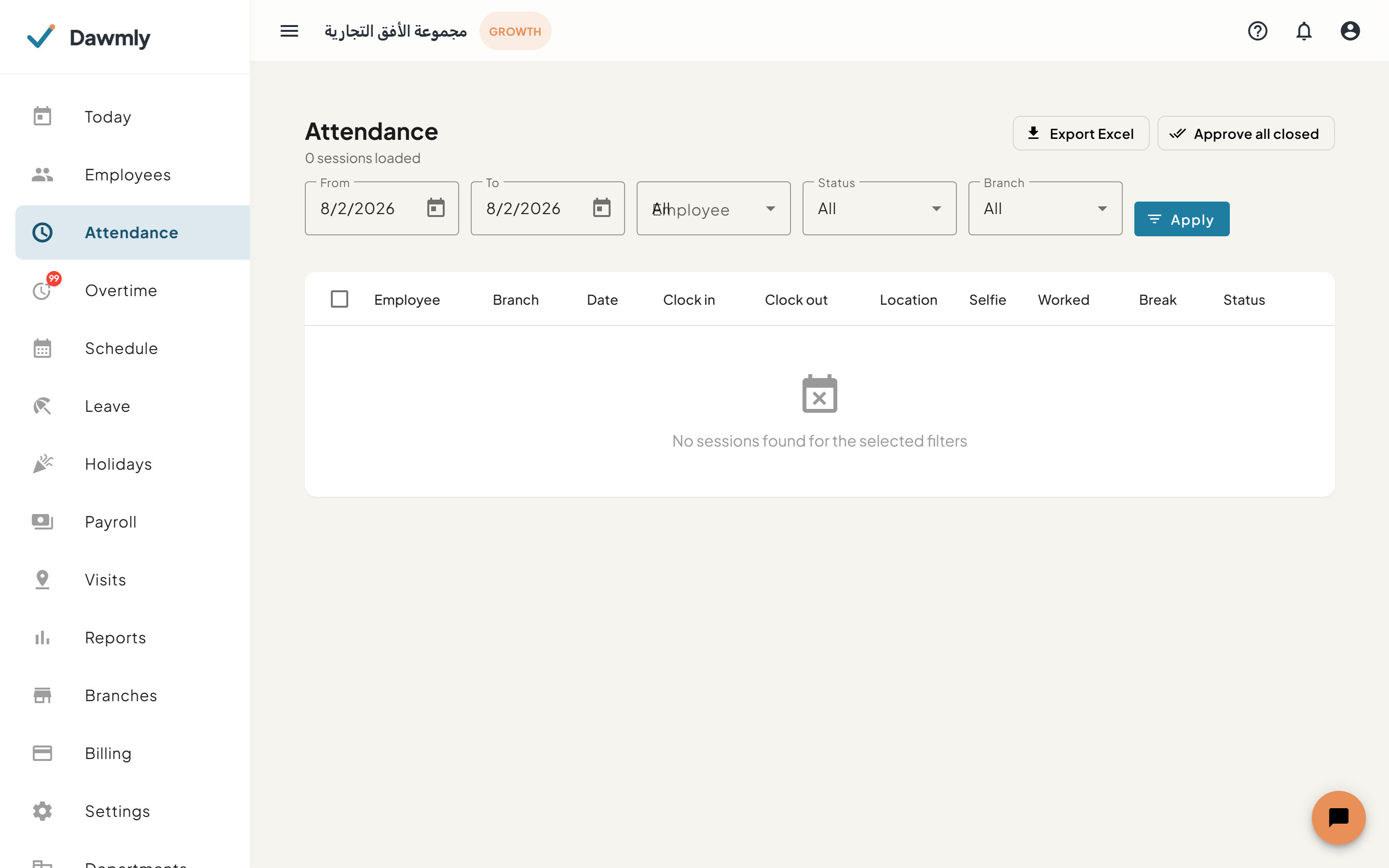Click the Leave umbrella sidebar icon

[x=42, y=406]
